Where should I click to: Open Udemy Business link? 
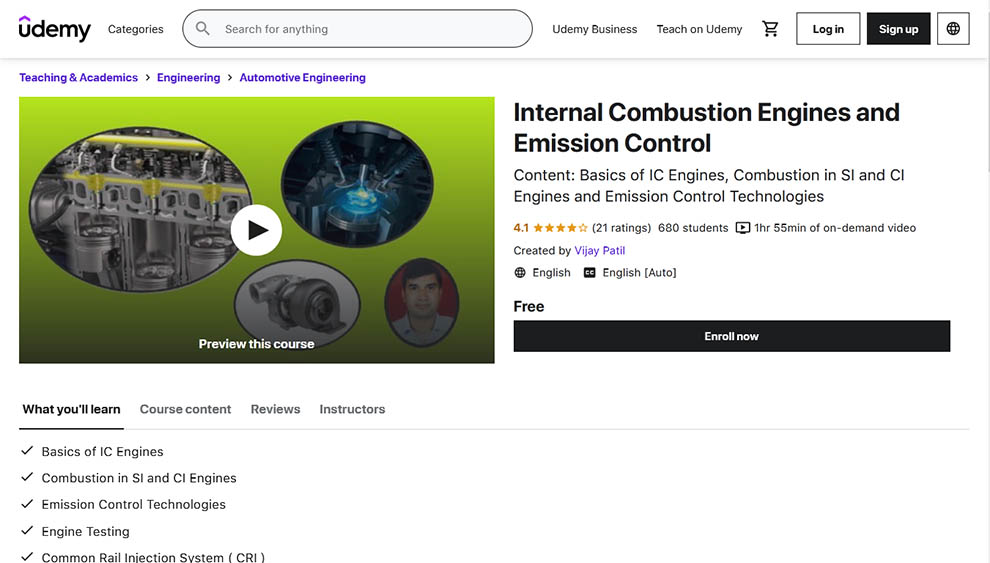click(594, 29)
